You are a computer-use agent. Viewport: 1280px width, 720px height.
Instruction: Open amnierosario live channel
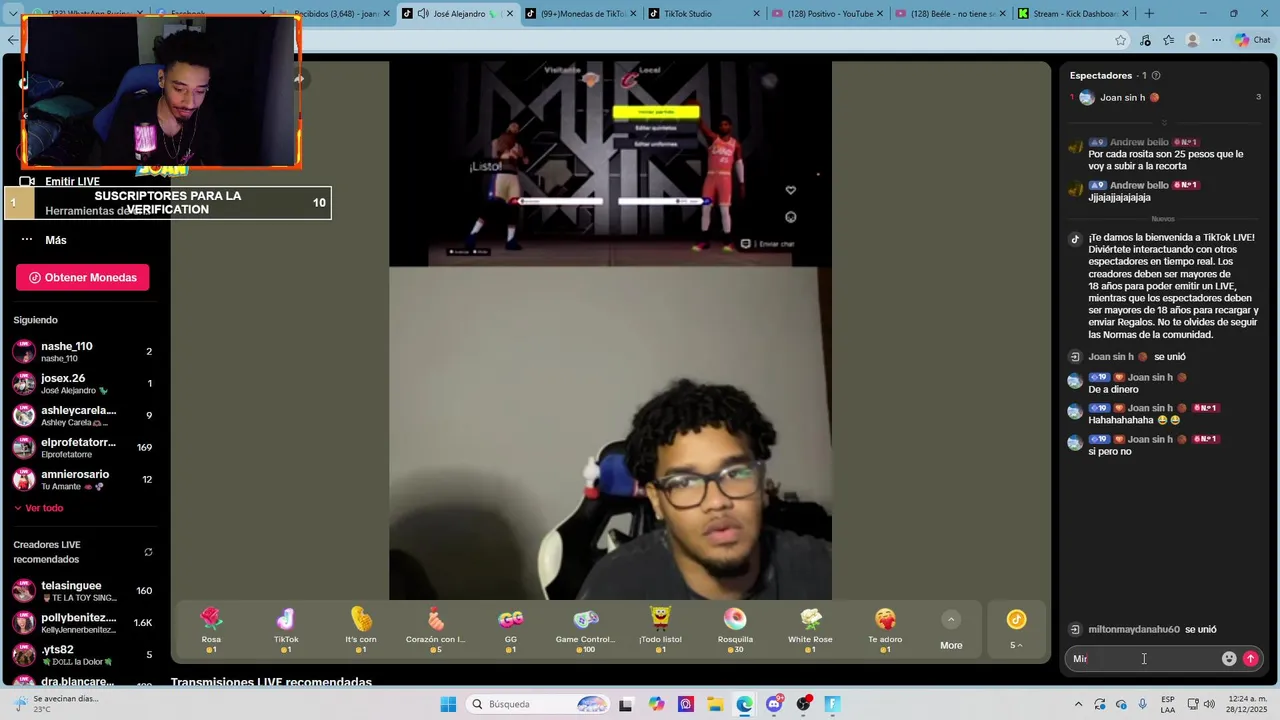tap(83, 479)
